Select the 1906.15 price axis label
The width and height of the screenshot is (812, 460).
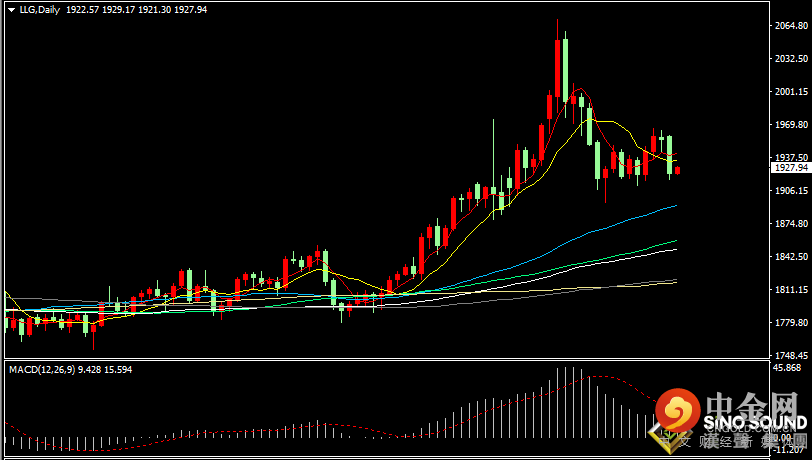tap(791, 191)
